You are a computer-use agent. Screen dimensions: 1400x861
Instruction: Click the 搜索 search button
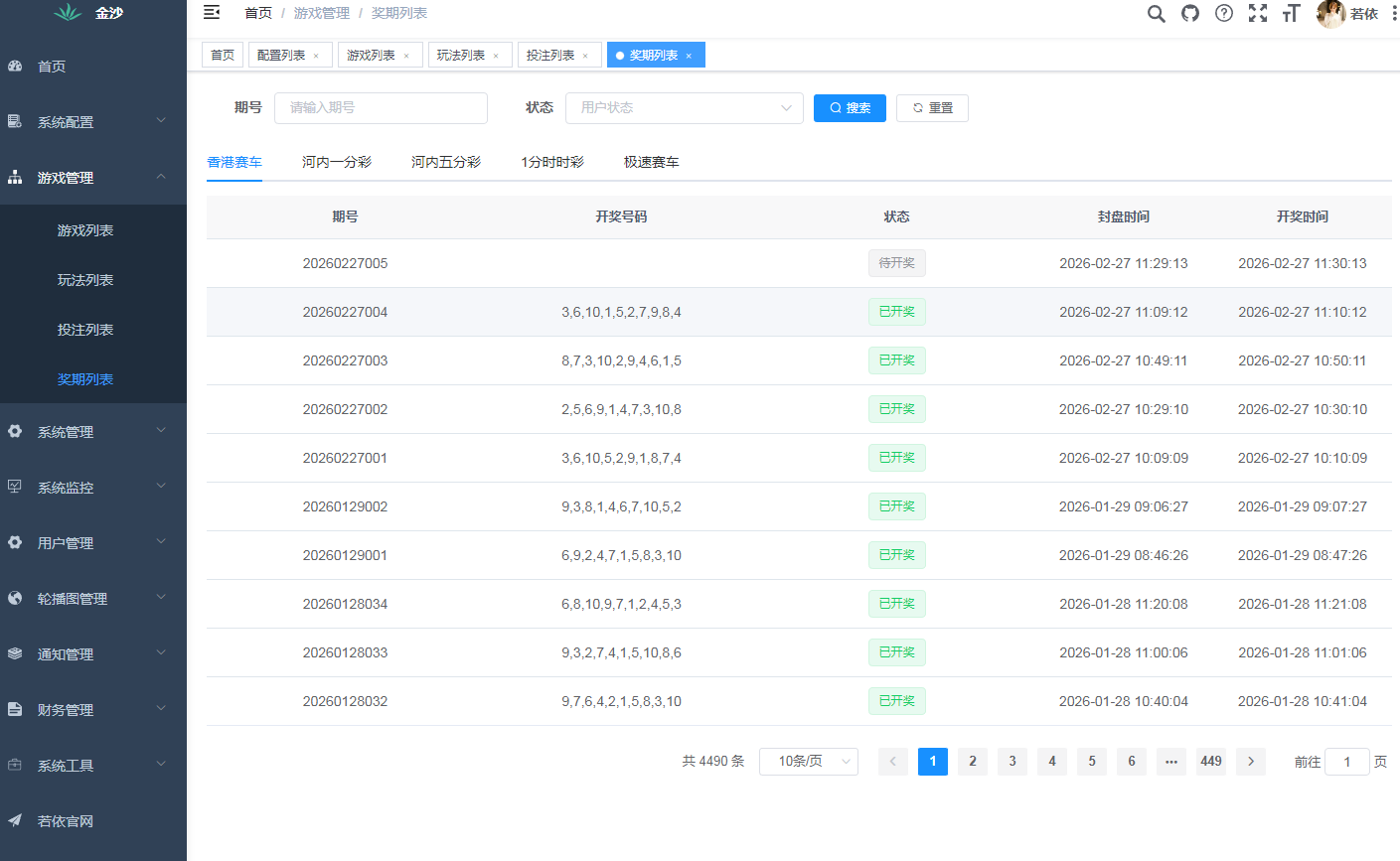point(850,107)
